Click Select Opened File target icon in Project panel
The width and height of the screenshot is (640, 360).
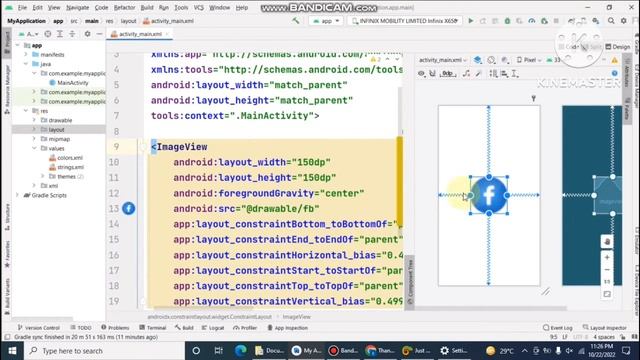[48, 34]
